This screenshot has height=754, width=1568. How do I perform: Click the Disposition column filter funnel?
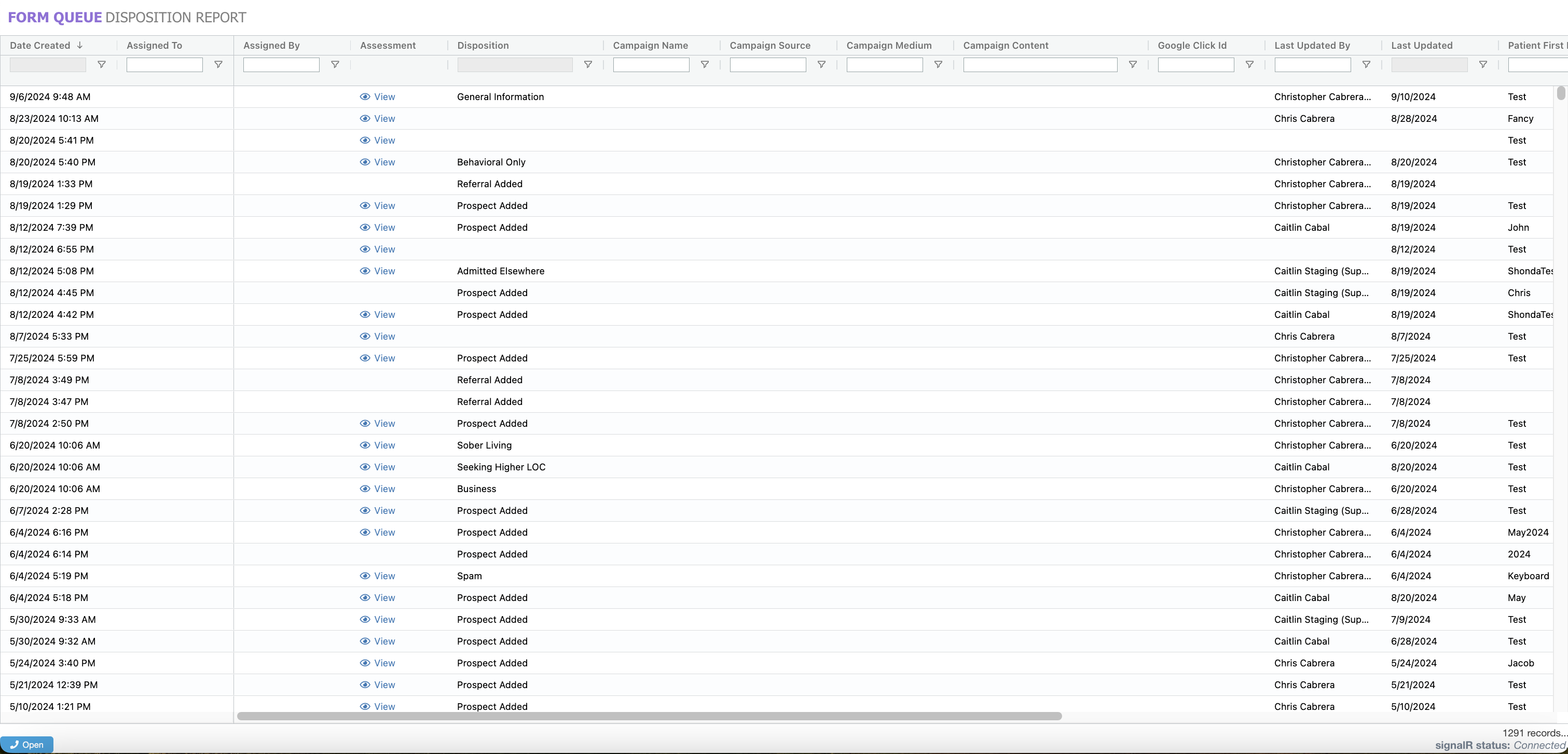pyautogui.click(x=587, y=64)
